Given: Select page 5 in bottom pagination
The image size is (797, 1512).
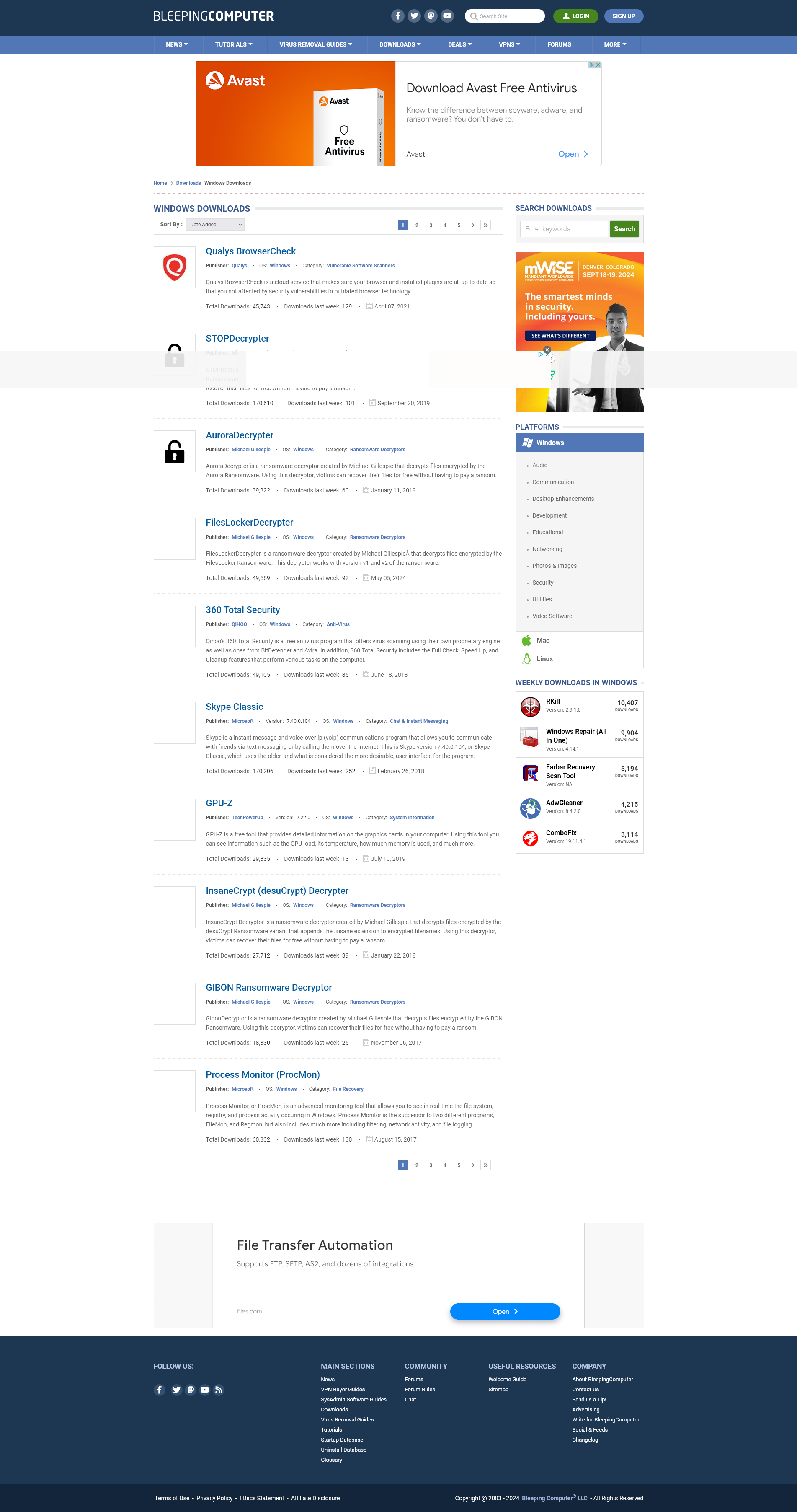Looking at the screenshot, I should [x=459, y=1165].
